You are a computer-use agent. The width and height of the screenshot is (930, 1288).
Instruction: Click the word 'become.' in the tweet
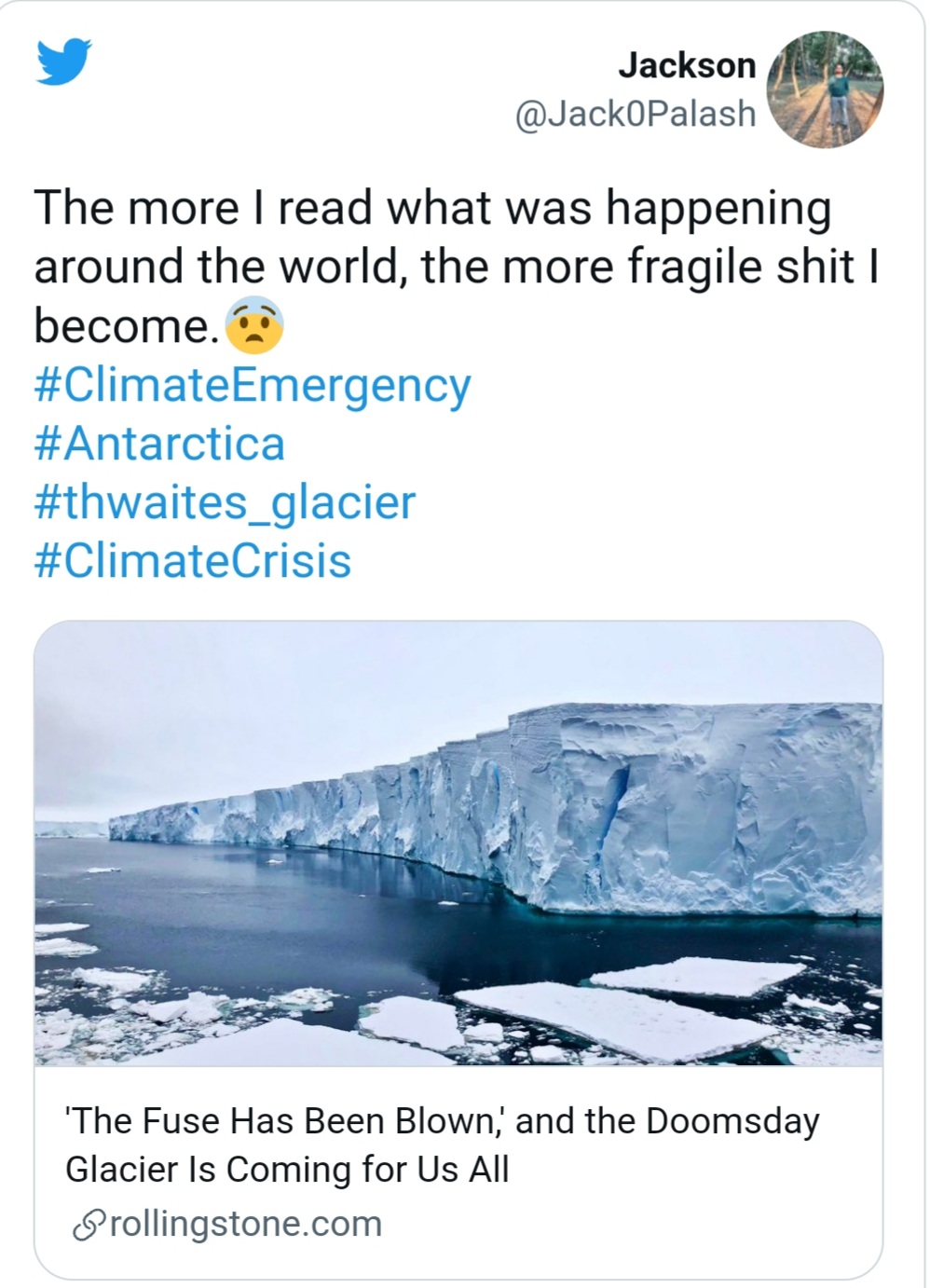click(x=127, y=325)
